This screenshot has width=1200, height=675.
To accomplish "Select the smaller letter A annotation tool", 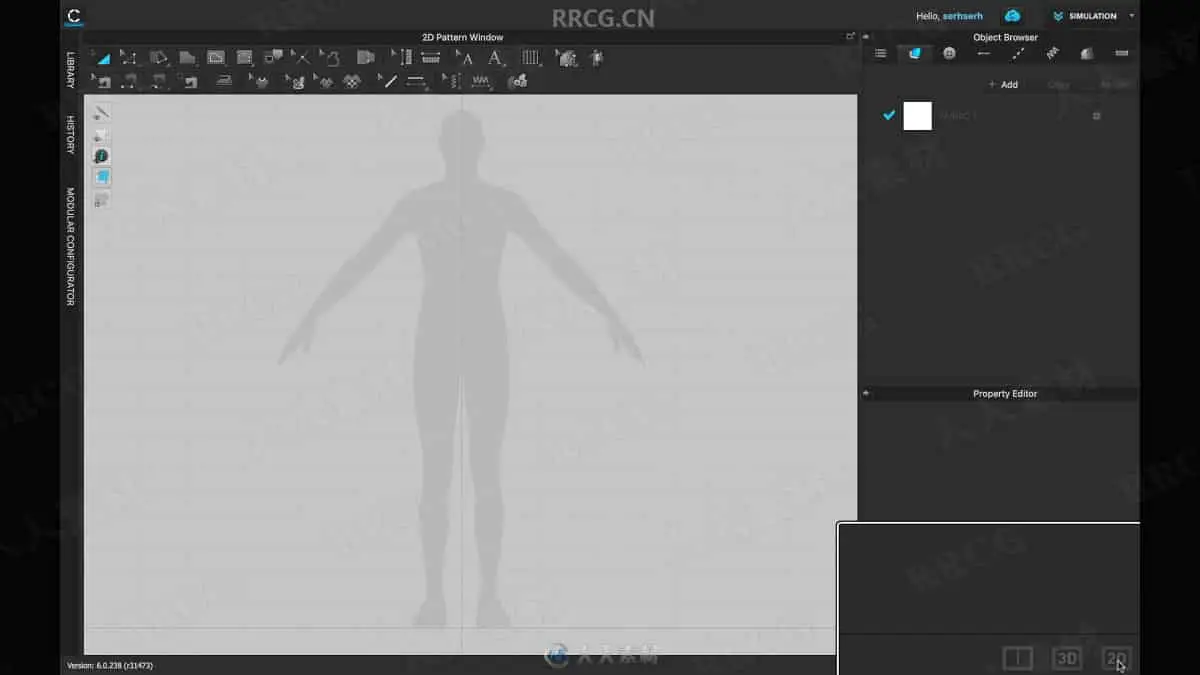I will [467, 58].
